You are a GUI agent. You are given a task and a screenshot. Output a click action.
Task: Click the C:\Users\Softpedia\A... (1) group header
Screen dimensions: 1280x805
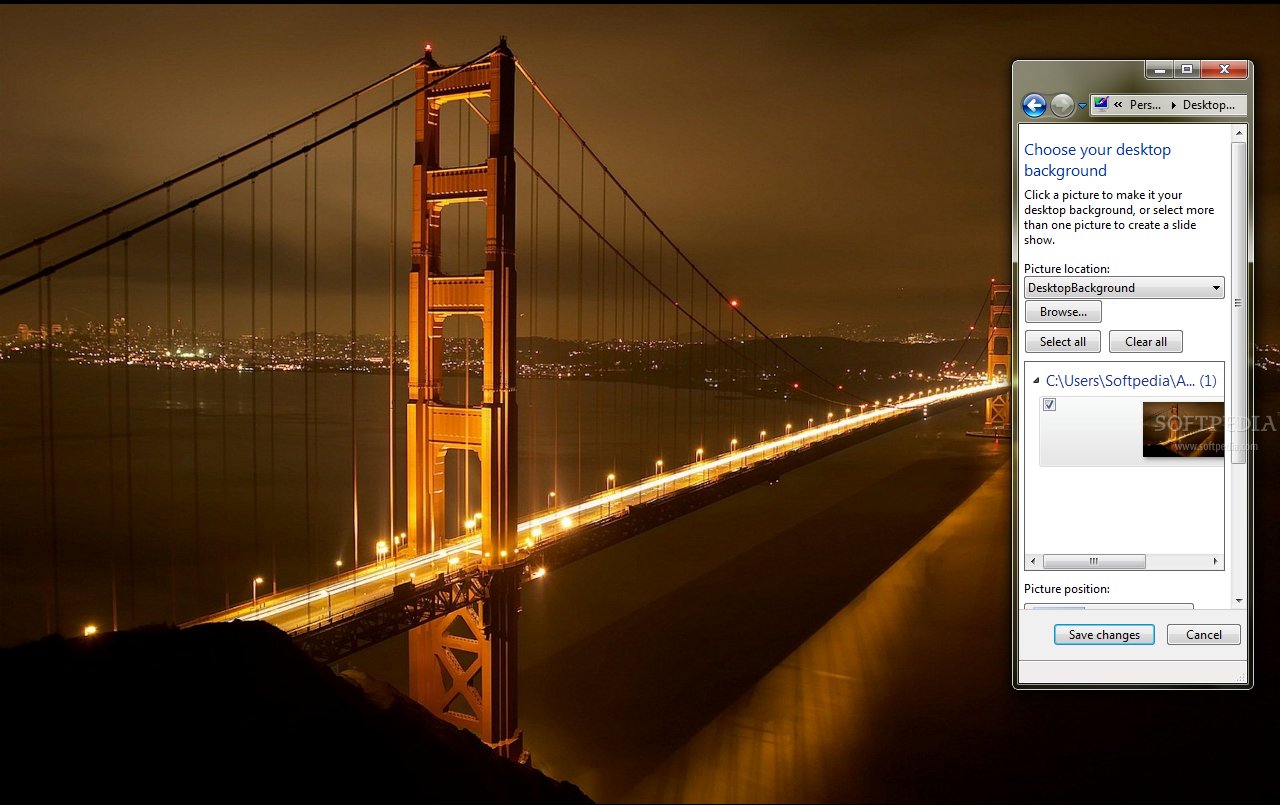[1131, 381]
